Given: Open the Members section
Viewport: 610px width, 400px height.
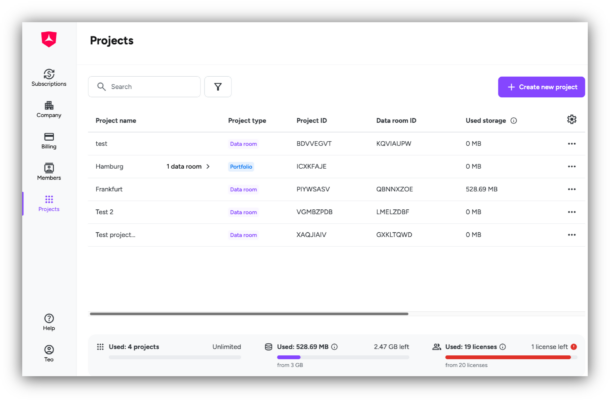Looking at the screenshot, I should pos(49,172).
